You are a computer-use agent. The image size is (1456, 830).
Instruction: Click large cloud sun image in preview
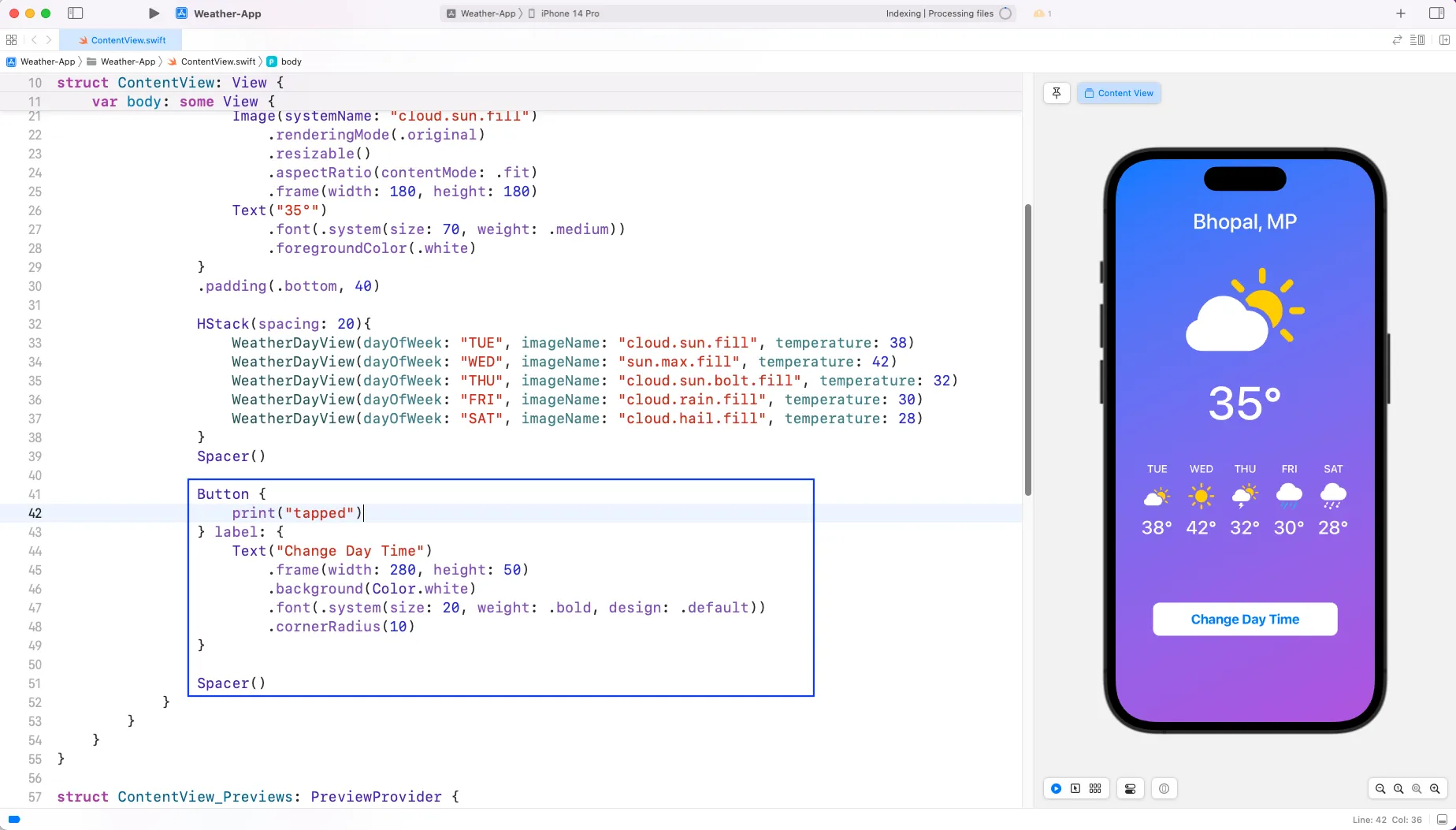(x=1245, y=310)
